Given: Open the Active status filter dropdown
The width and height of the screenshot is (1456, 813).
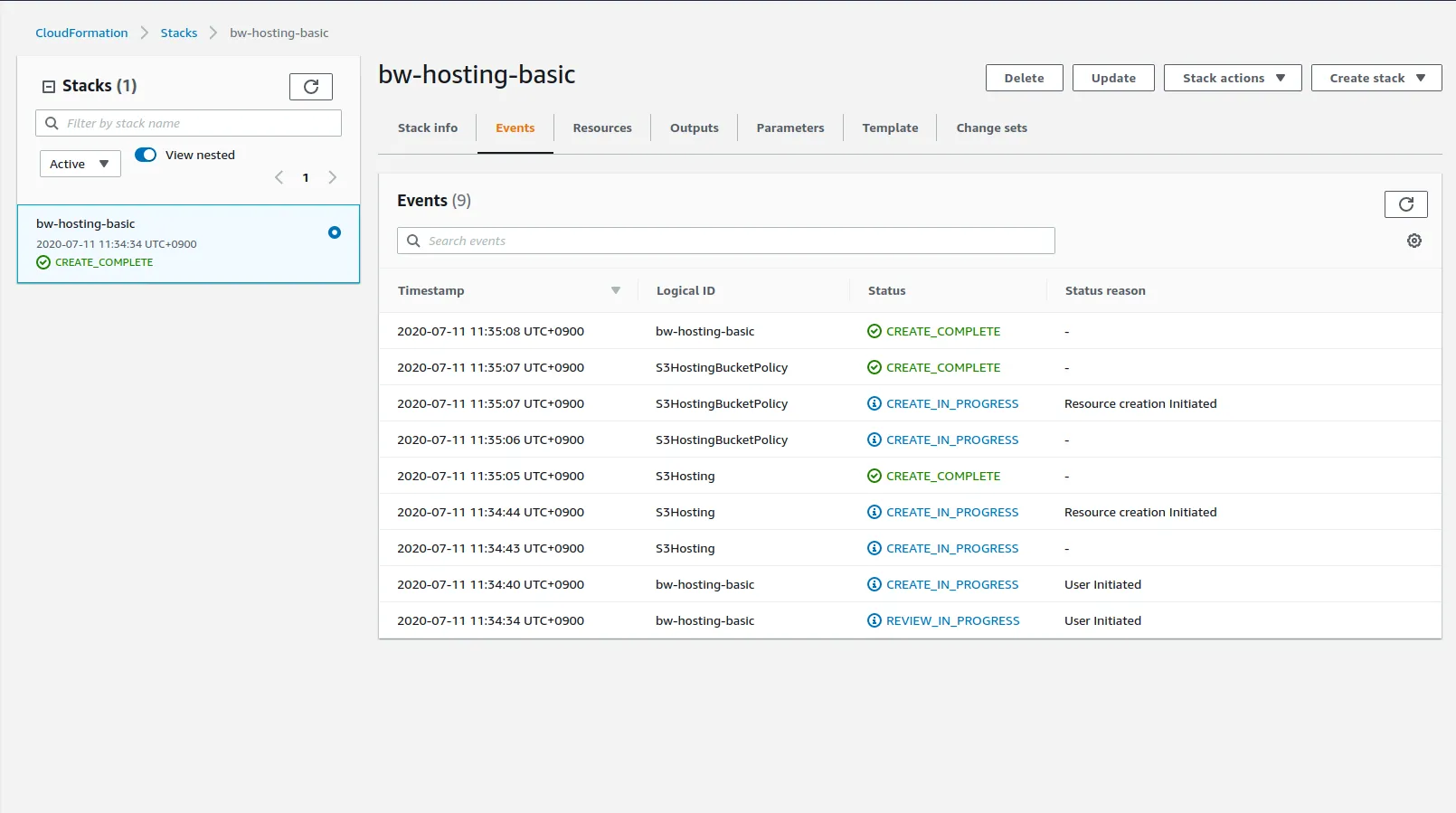Looking at the screenshot, I should coord(80,164).
